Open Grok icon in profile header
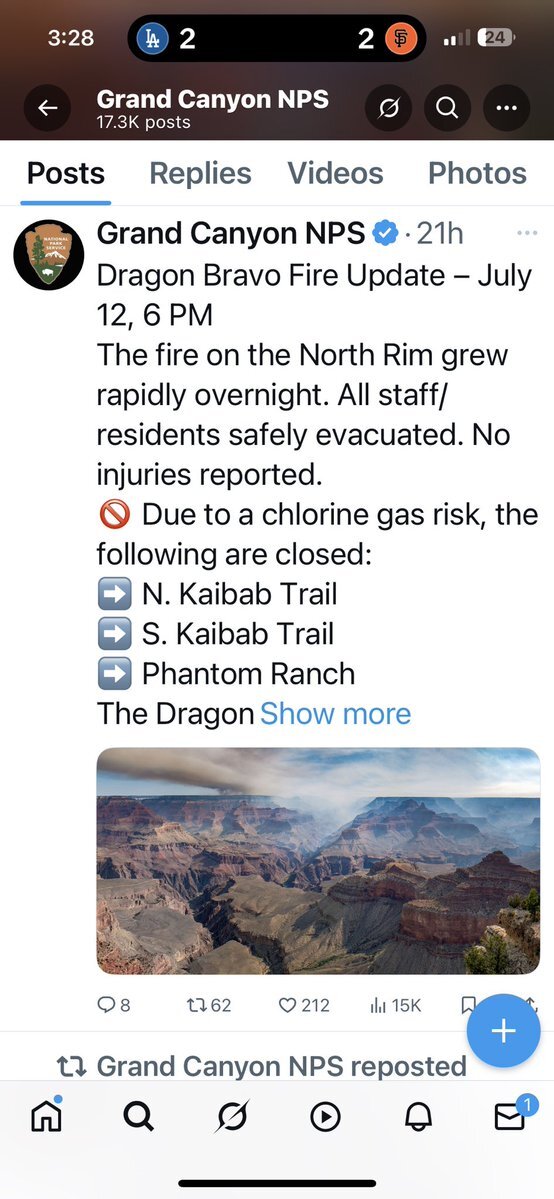 [388, 109]
